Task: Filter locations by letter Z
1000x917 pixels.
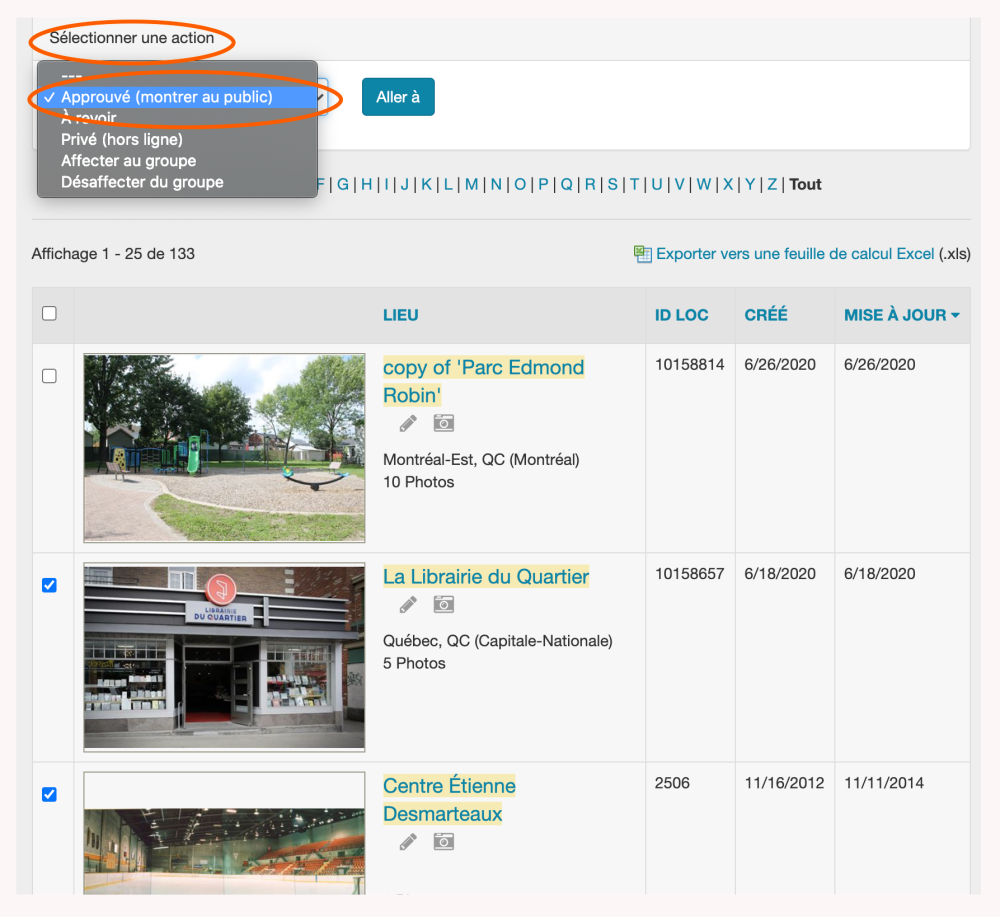Action: click(772, 184)
